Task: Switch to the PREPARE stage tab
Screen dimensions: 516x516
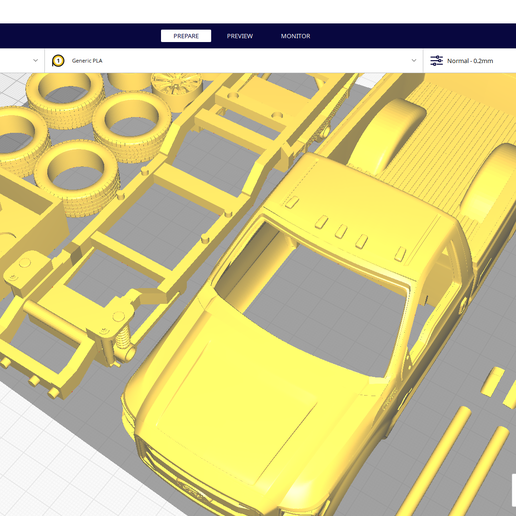Action: tap(186, 36)
